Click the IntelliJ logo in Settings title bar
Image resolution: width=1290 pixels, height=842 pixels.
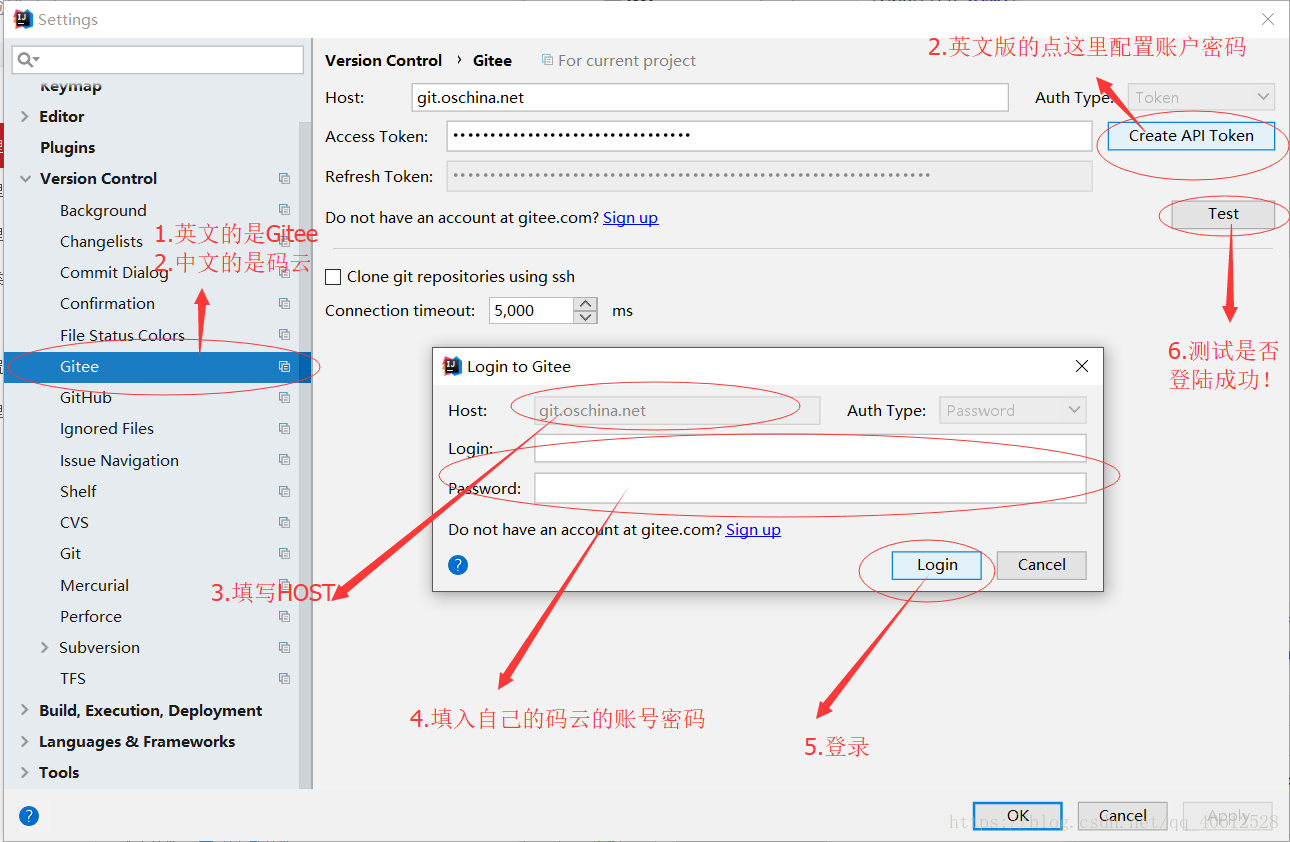click(x=23, y=19)
